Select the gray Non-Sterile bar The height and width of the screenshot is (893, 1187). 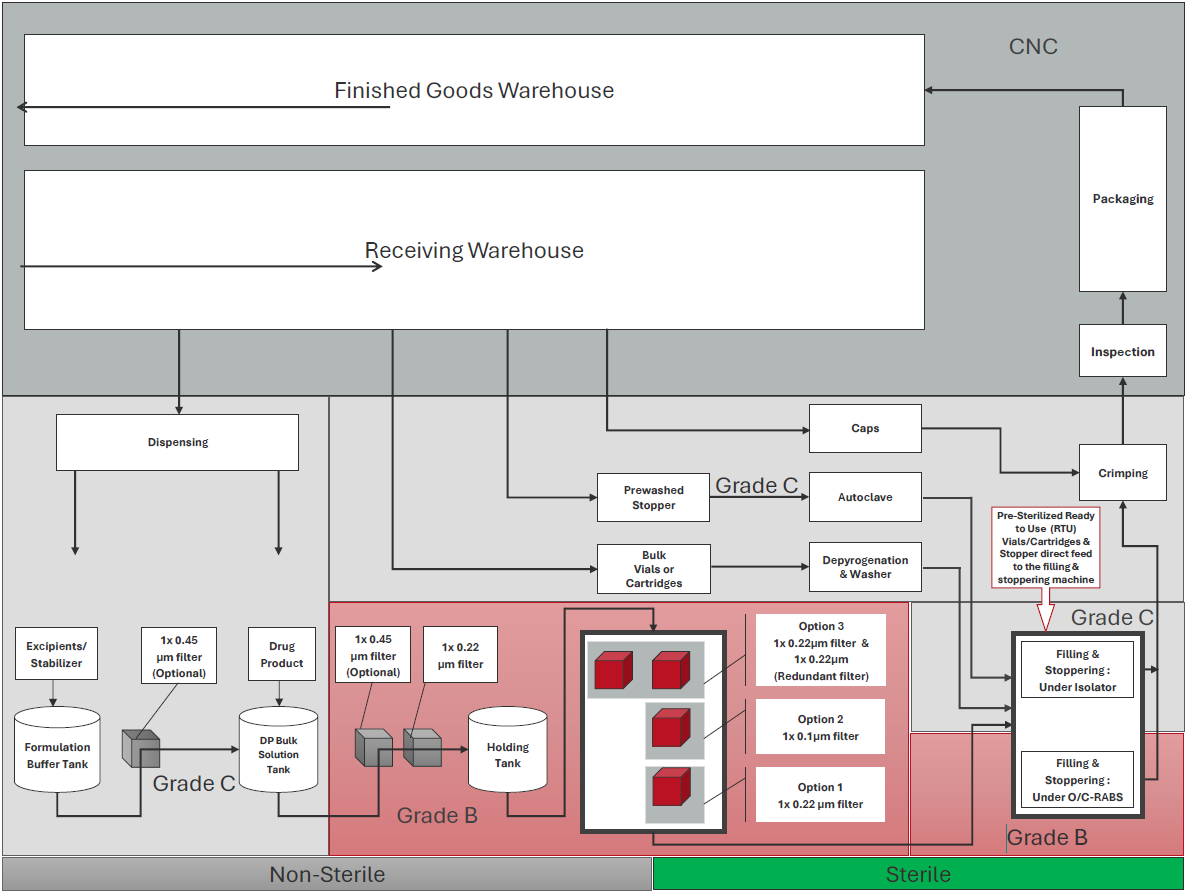click(327, 875)
